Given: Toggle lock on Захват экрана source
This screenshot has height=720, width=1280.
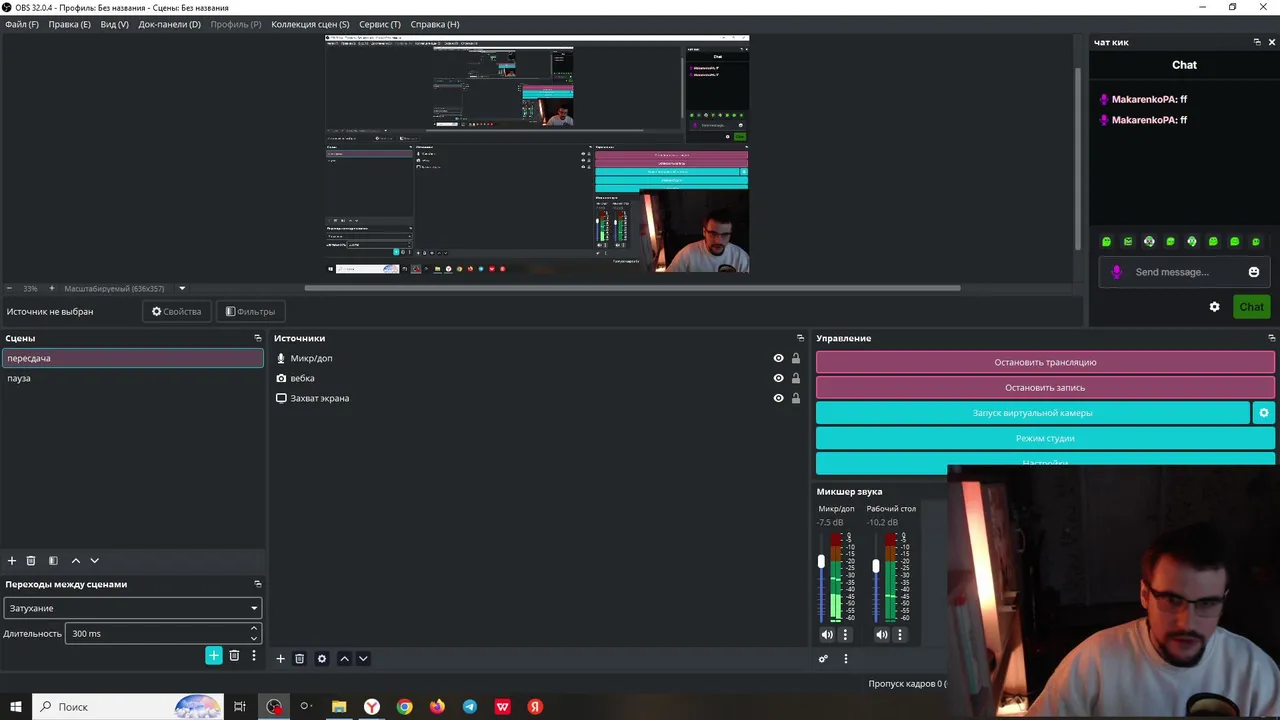Looking at the screenshot, I should [x=796, y=398].
